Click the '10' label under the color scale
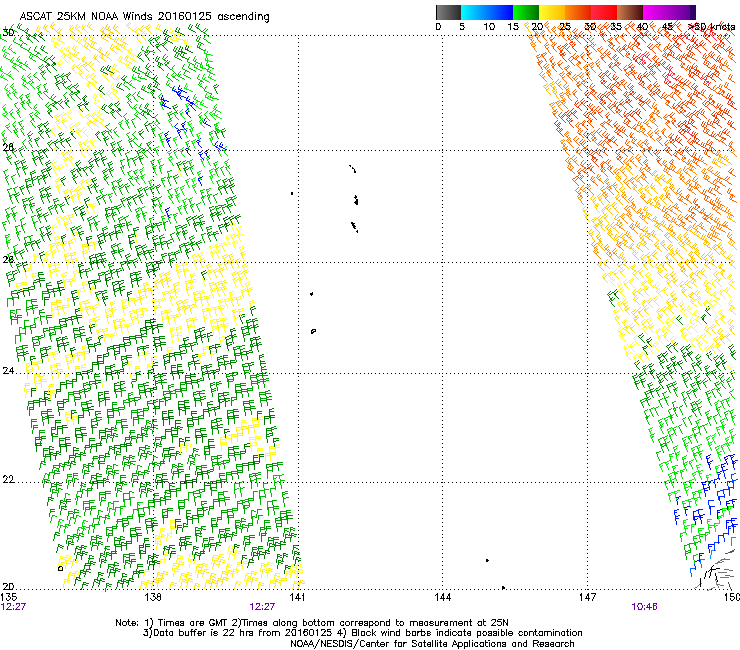Screen dimensions: 740x650 pyautogui.click(x=489, y=26)
